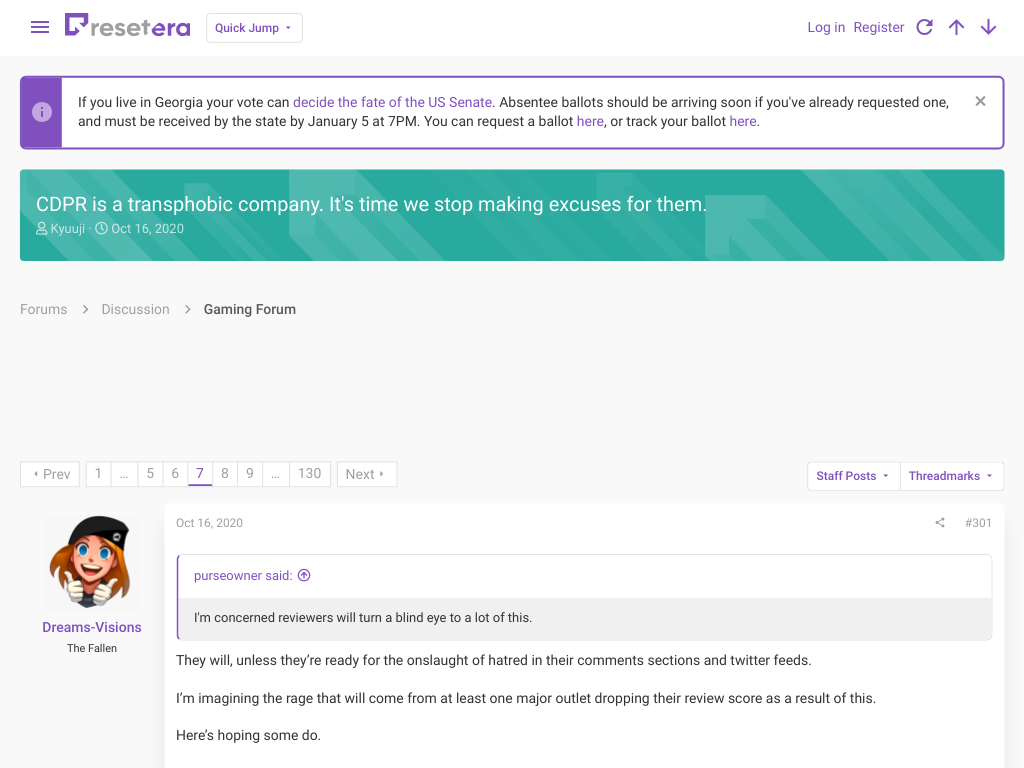Open the #301 post permalink
Image resolution: width=1024 pixels, height=768 pixels.
(978, 523)
